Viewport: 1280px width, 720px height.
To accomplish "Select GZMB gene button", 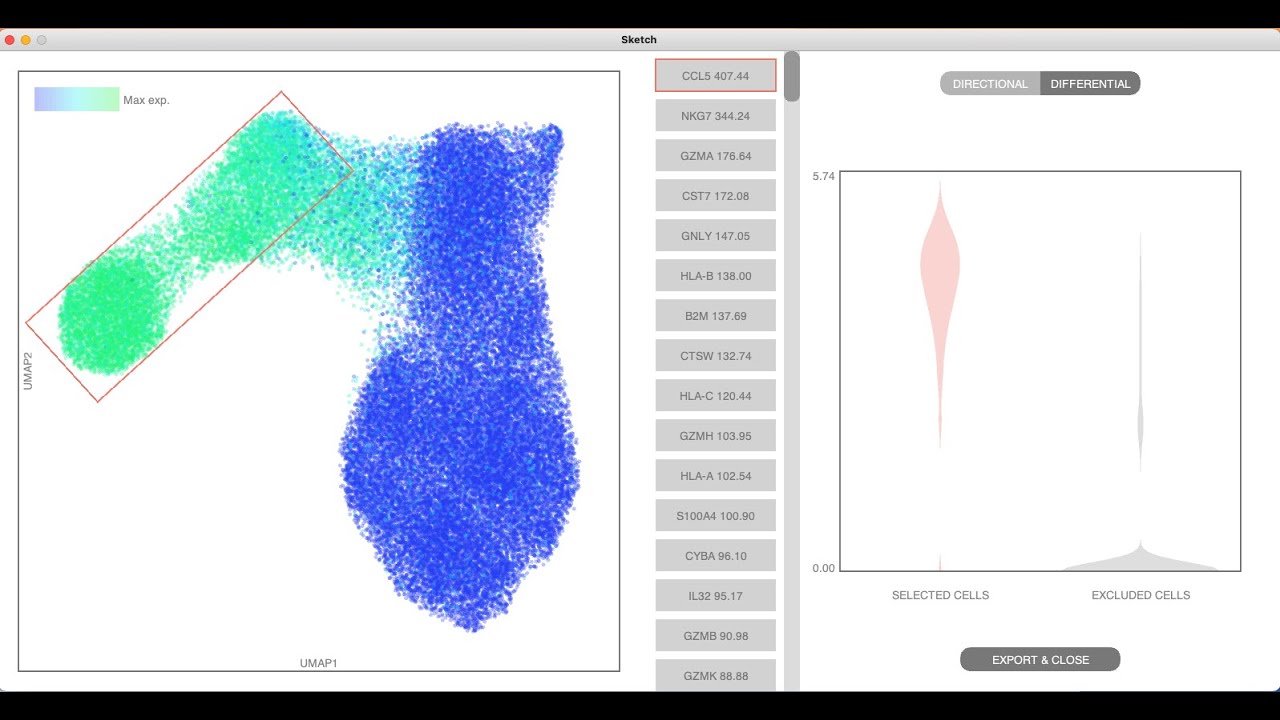I will tap(715, 636).
